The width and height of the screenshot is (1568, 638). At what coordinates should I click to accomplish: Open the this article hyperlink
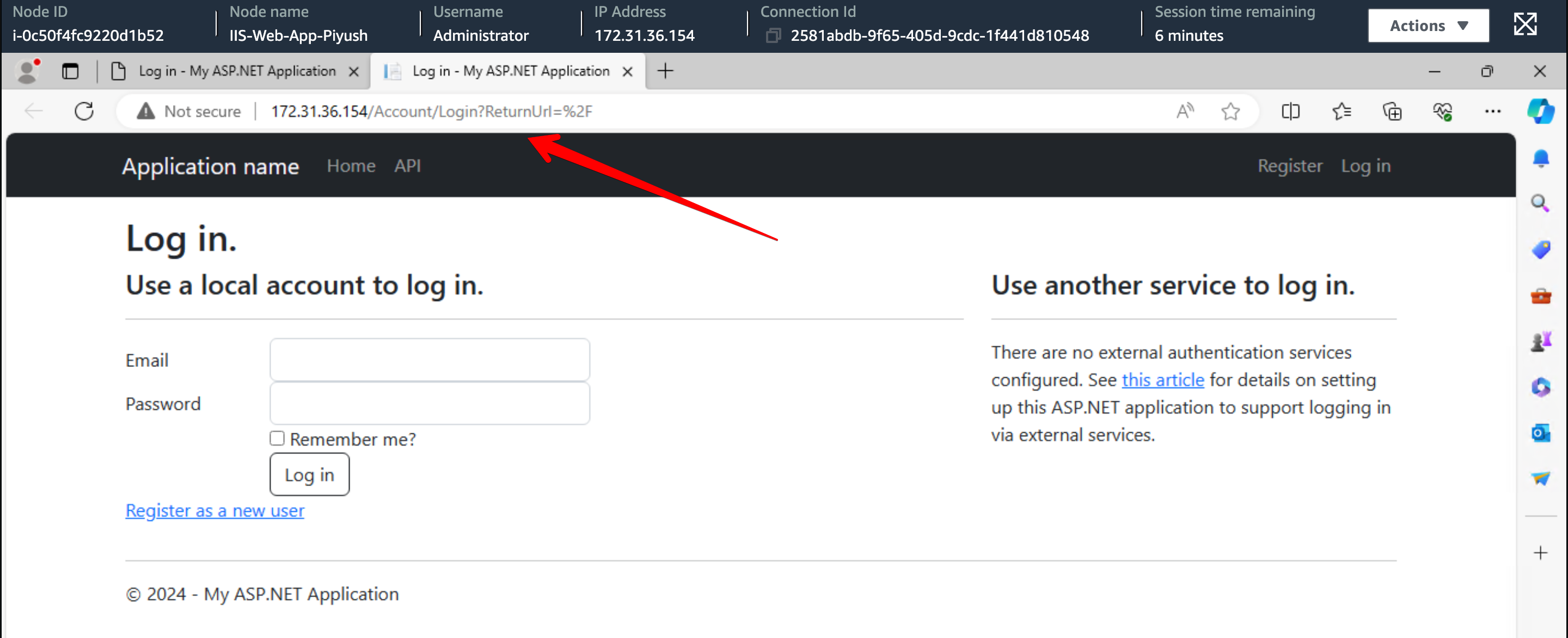(x=1162, y=380)
